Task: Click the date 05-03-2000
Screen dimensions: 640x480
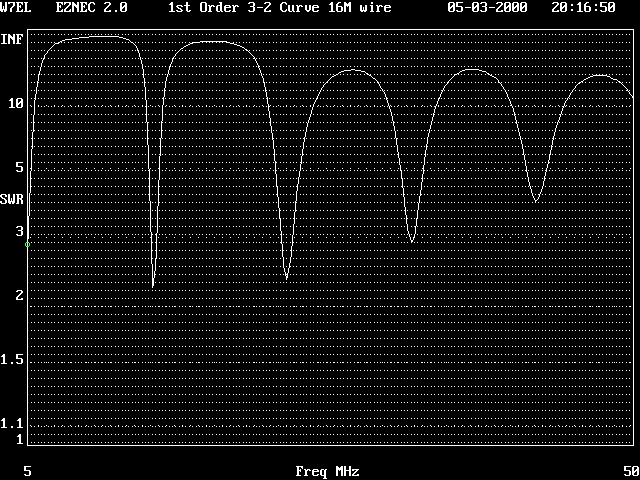Action: [x=487, y=7]
